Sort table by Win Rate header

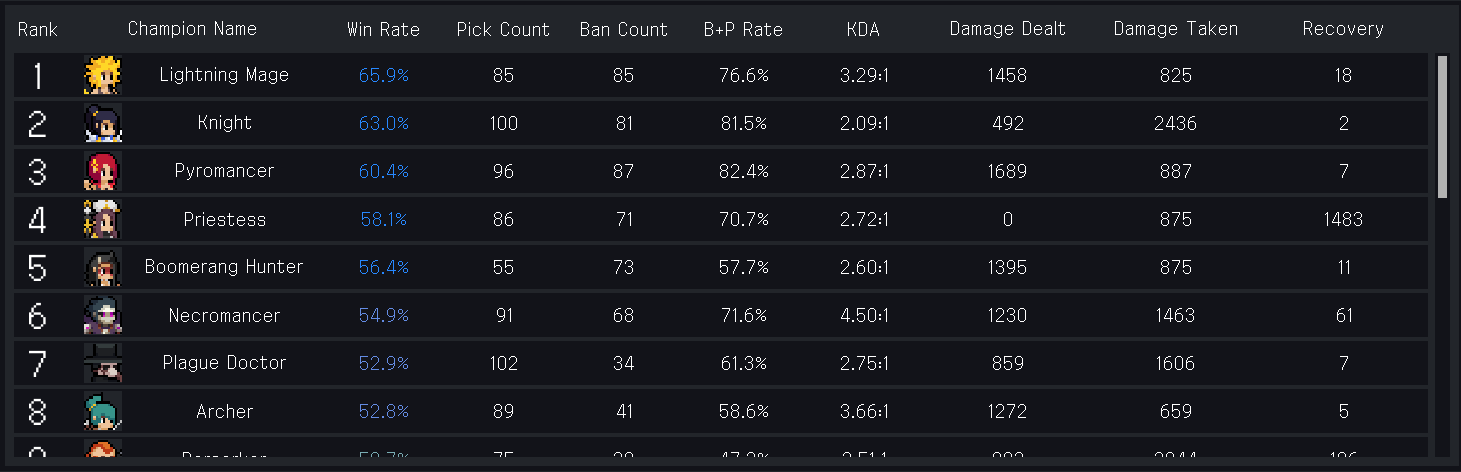pos(383,29)
